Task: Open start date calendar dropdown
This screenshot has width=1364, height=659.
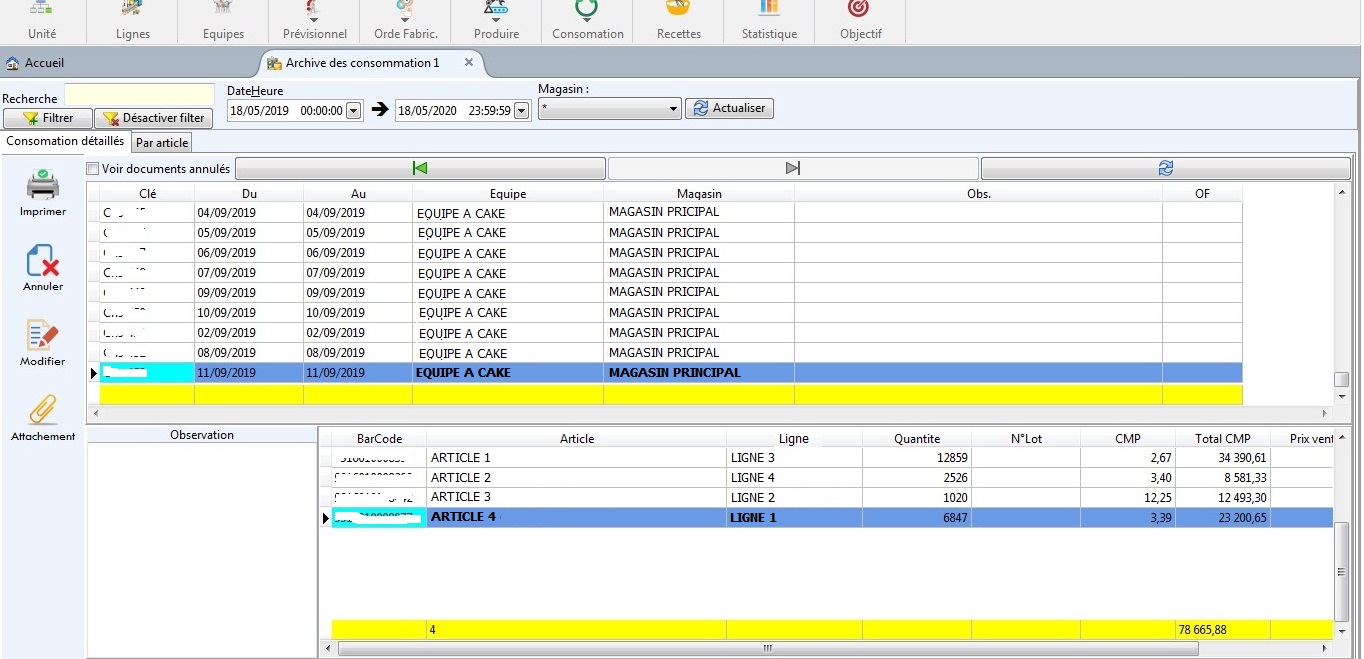Action: click(353, 111)
